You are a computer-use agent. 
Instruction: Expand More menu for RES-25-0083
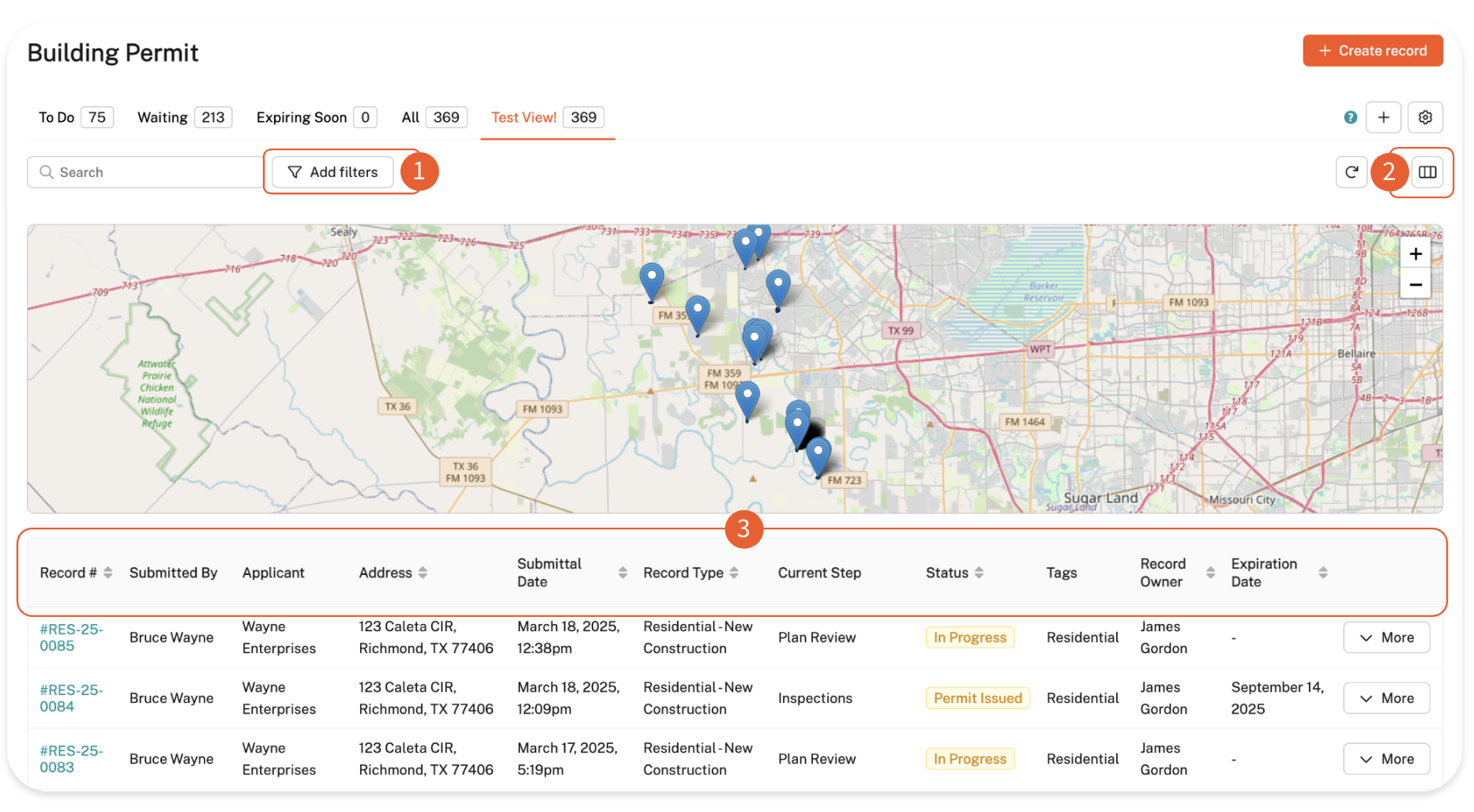pos(1386,759)
